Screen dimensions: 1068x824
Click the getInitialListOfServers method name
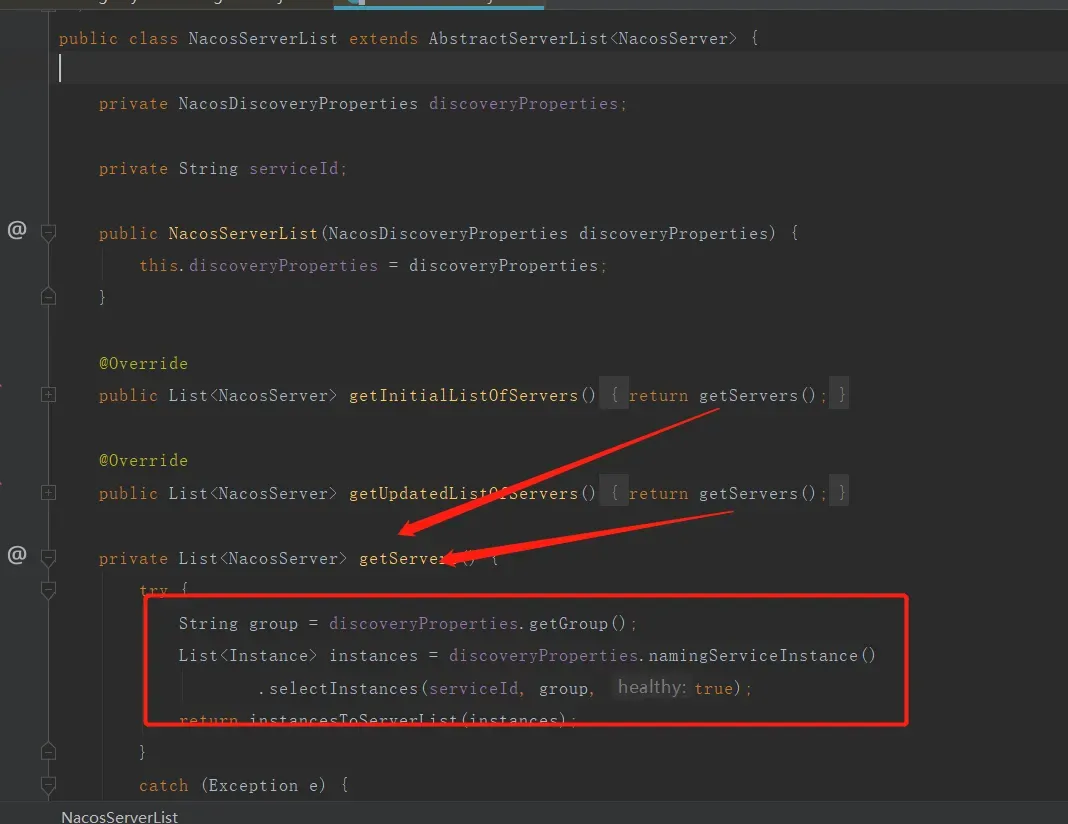463,395
